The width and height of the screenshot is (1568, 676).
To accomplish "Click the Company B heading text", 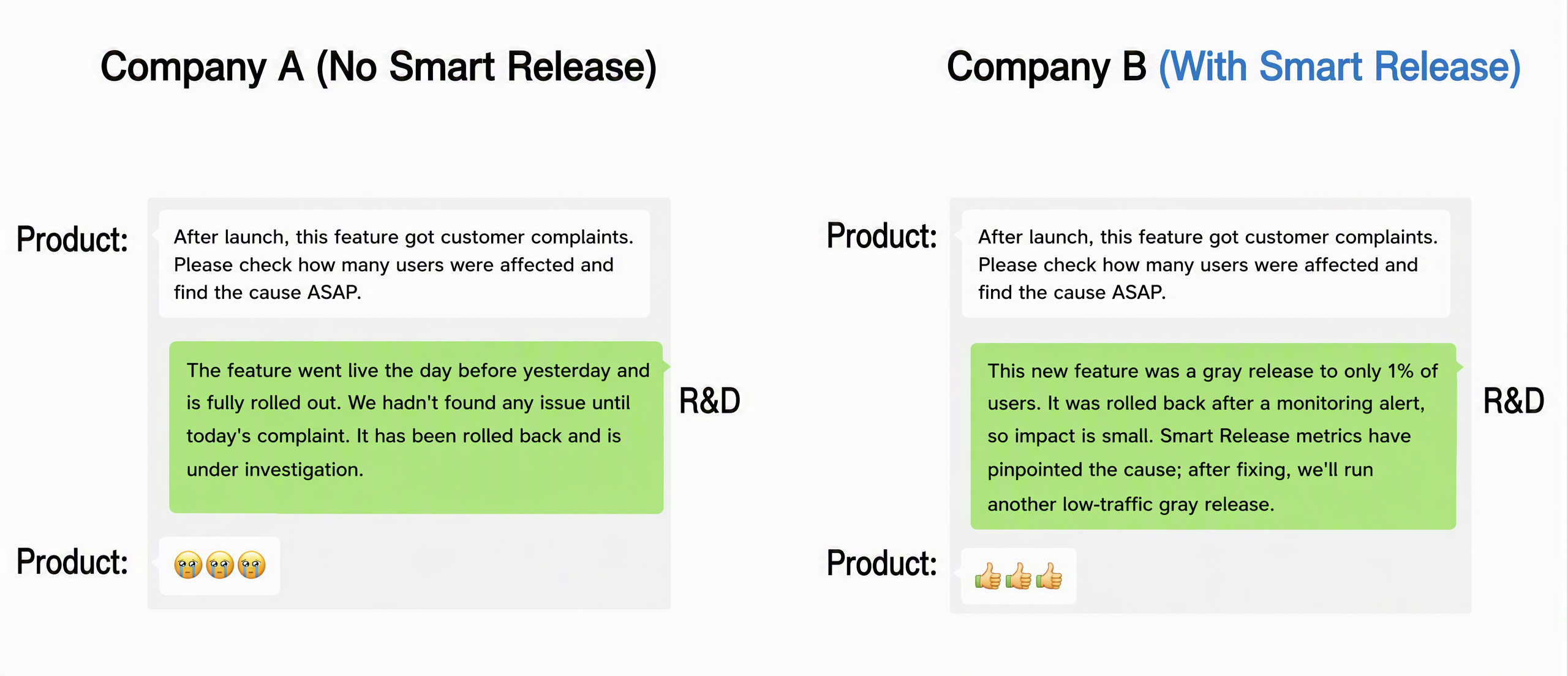I will tap(1046, 67).
